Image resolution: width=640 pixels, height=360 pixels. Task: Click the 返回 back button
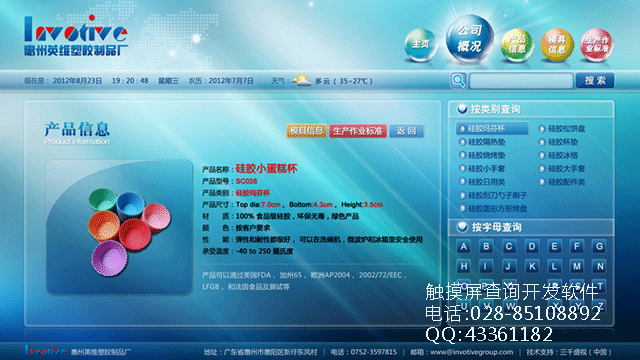point(406,131)
